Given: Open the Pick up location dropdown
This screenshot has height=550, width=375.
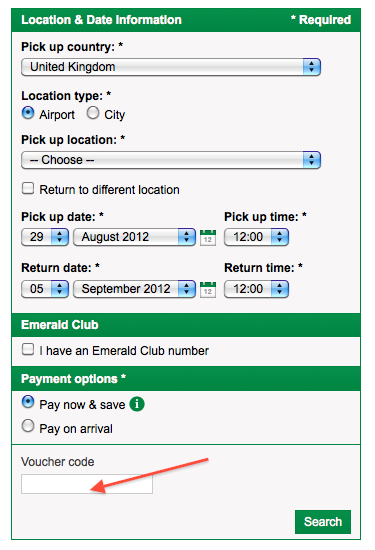Looking at the screenshot, I should (171, 160).
